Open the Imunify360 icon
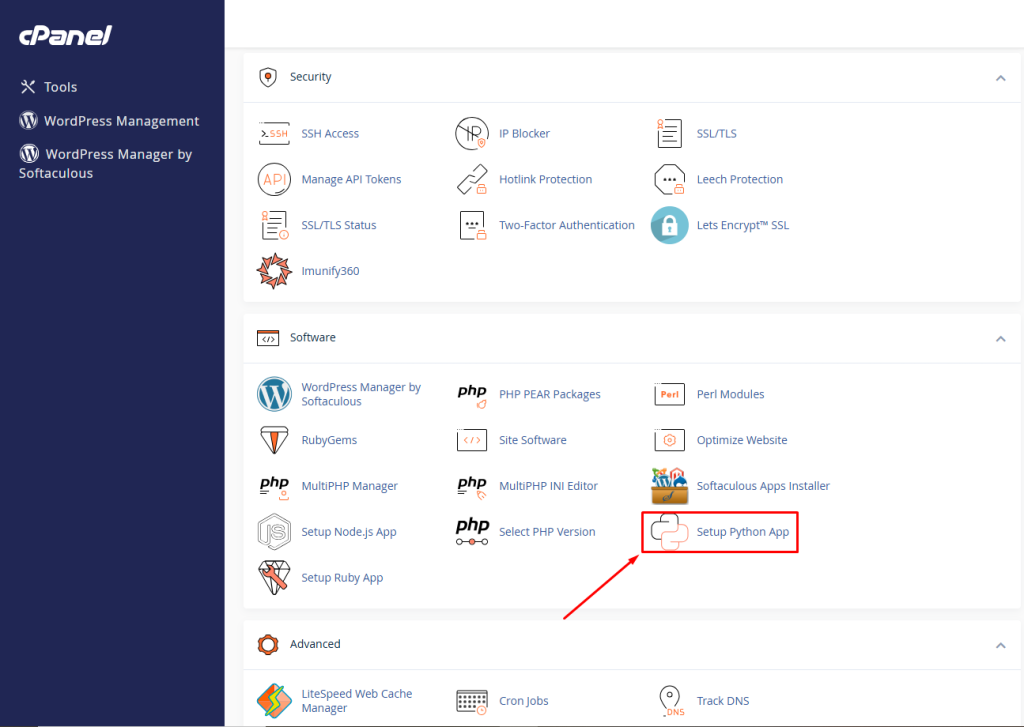1024x727 pixels. coord(274,271)
